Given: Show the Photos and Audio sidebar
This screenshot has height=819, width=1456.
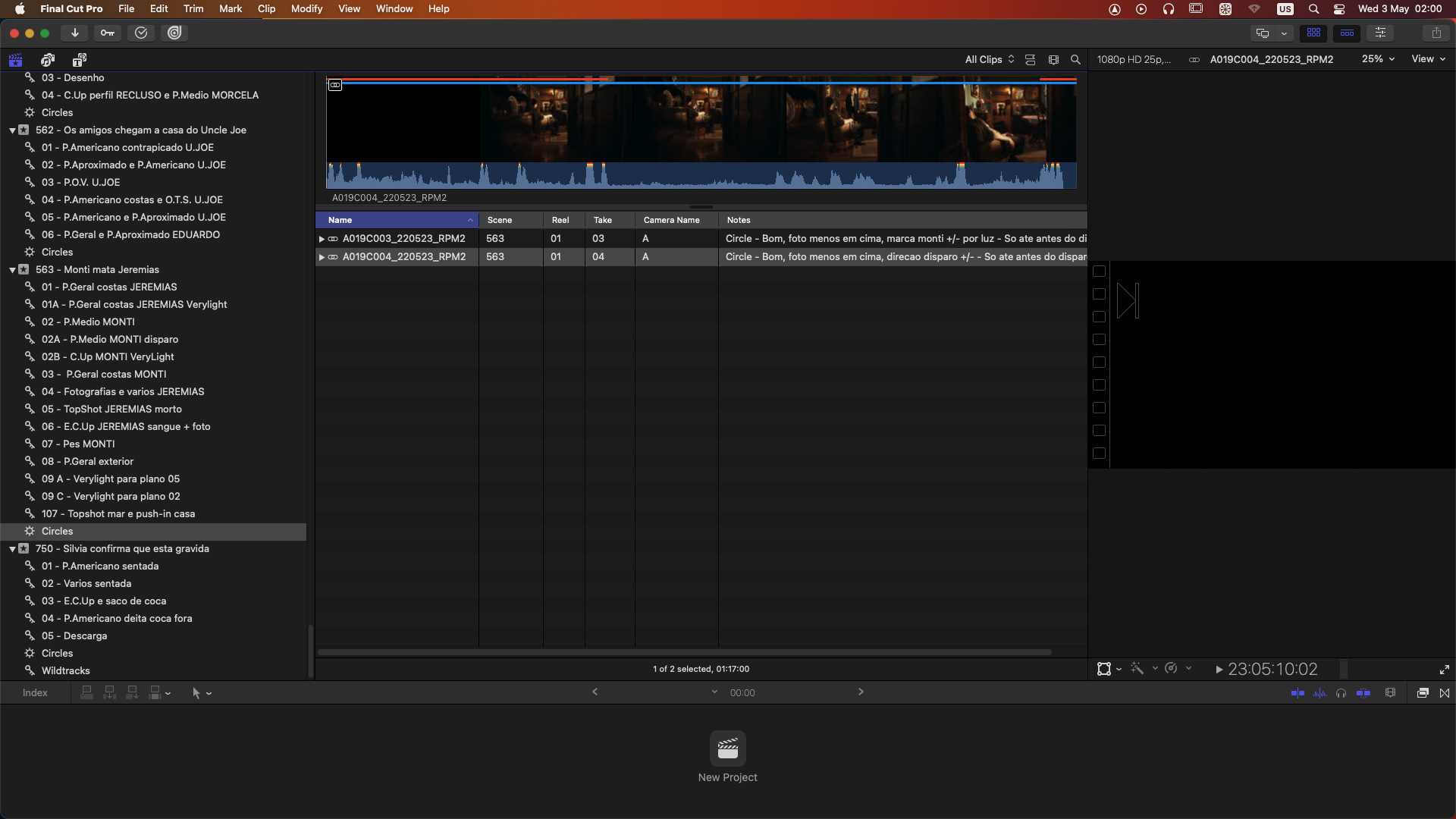Looking at the screenshot, I should [x=48, y=59].
